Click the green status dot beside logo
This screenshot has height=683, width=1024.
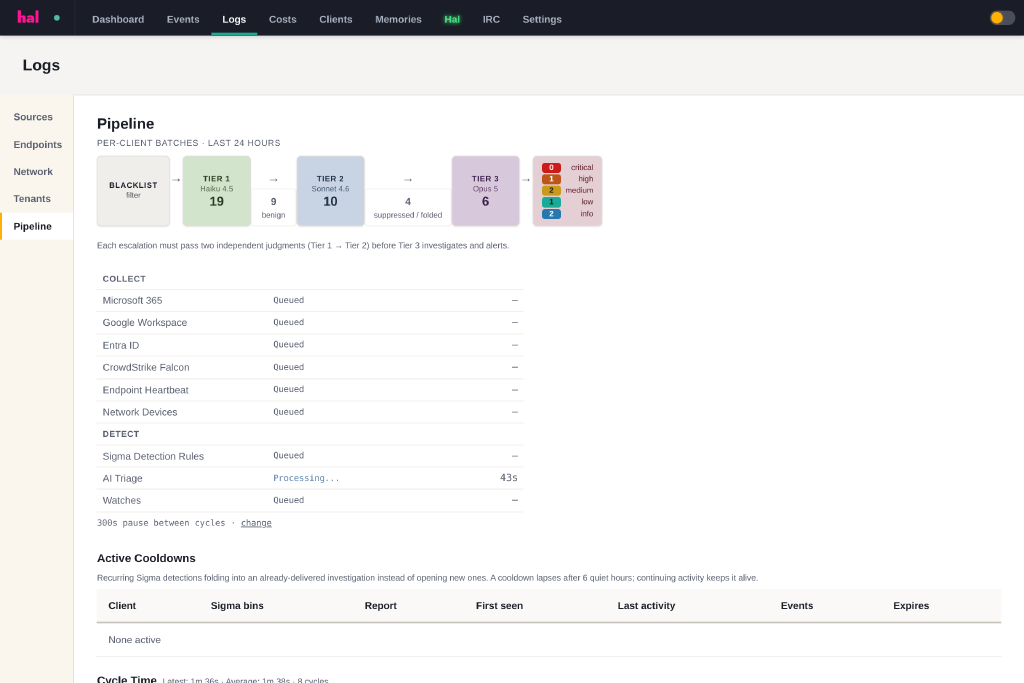tap(57, 18)
